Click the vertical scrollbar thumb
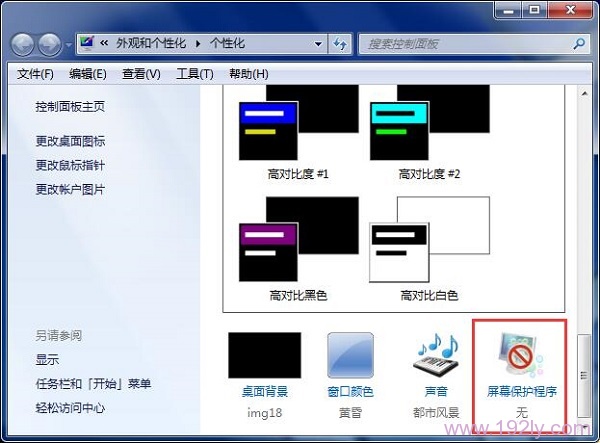Image resolution: width=600 pixels, height=443 pixels. [584, 376]
